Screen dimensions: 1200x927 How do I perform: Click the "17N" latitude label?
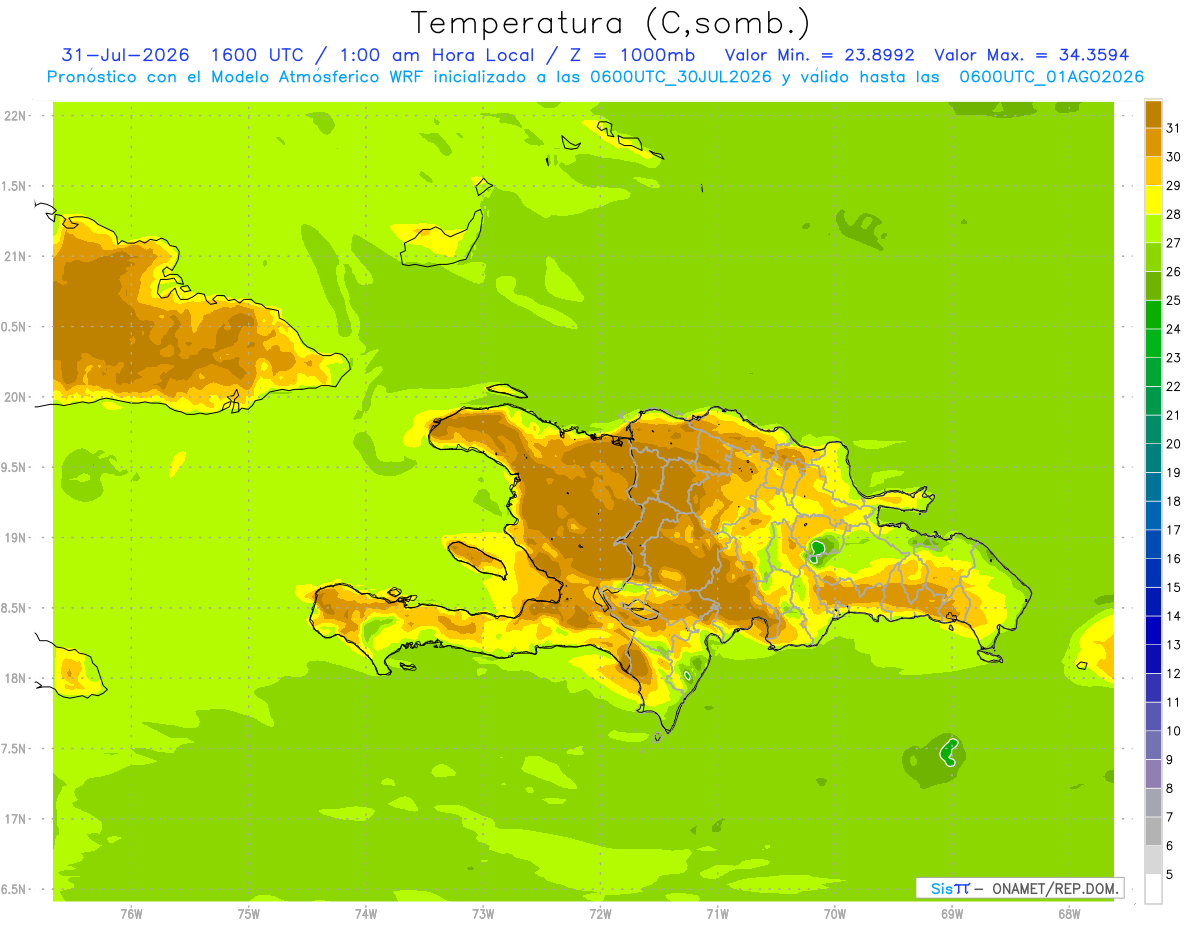15,819
